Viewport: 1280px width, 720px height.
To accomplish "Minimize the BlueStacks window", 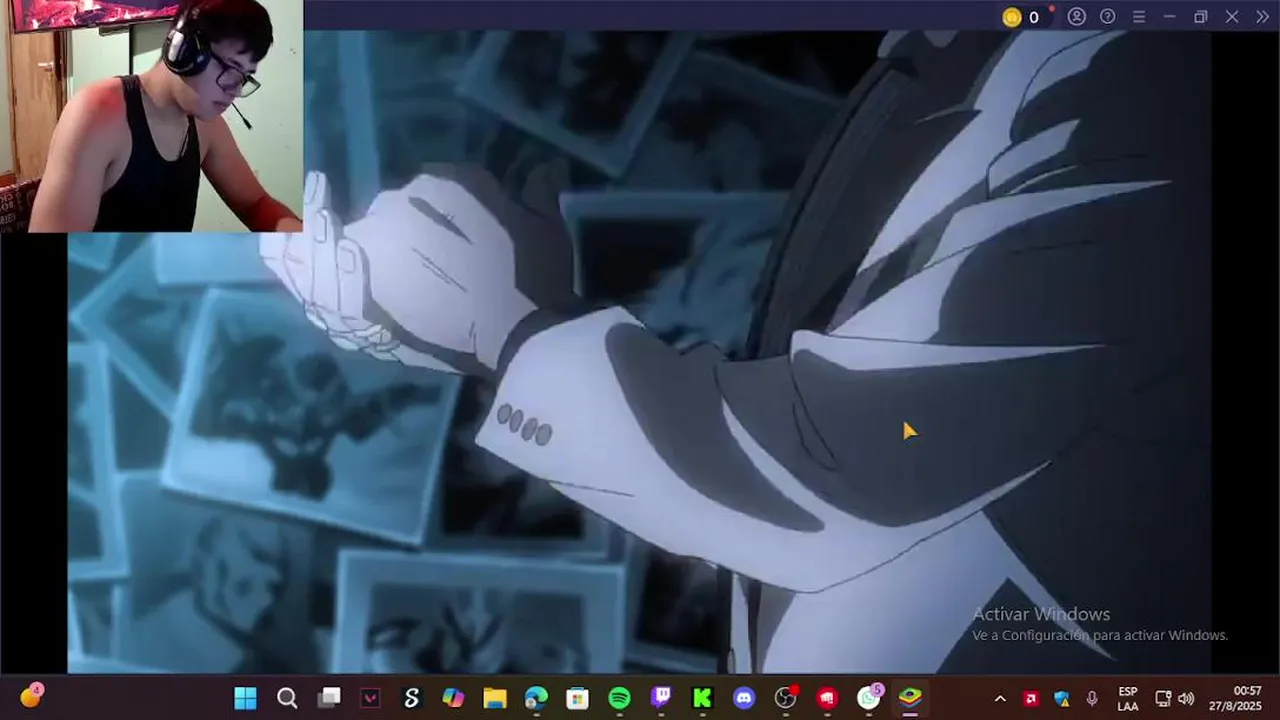I will [1169, 17].
